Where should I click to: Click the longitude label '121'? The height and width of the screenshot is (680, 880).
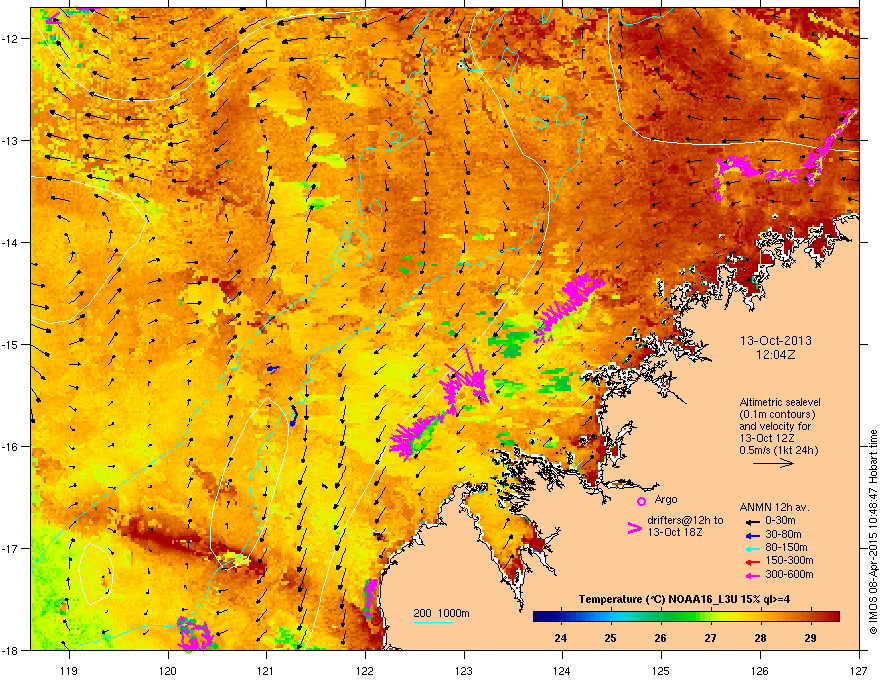267,671
